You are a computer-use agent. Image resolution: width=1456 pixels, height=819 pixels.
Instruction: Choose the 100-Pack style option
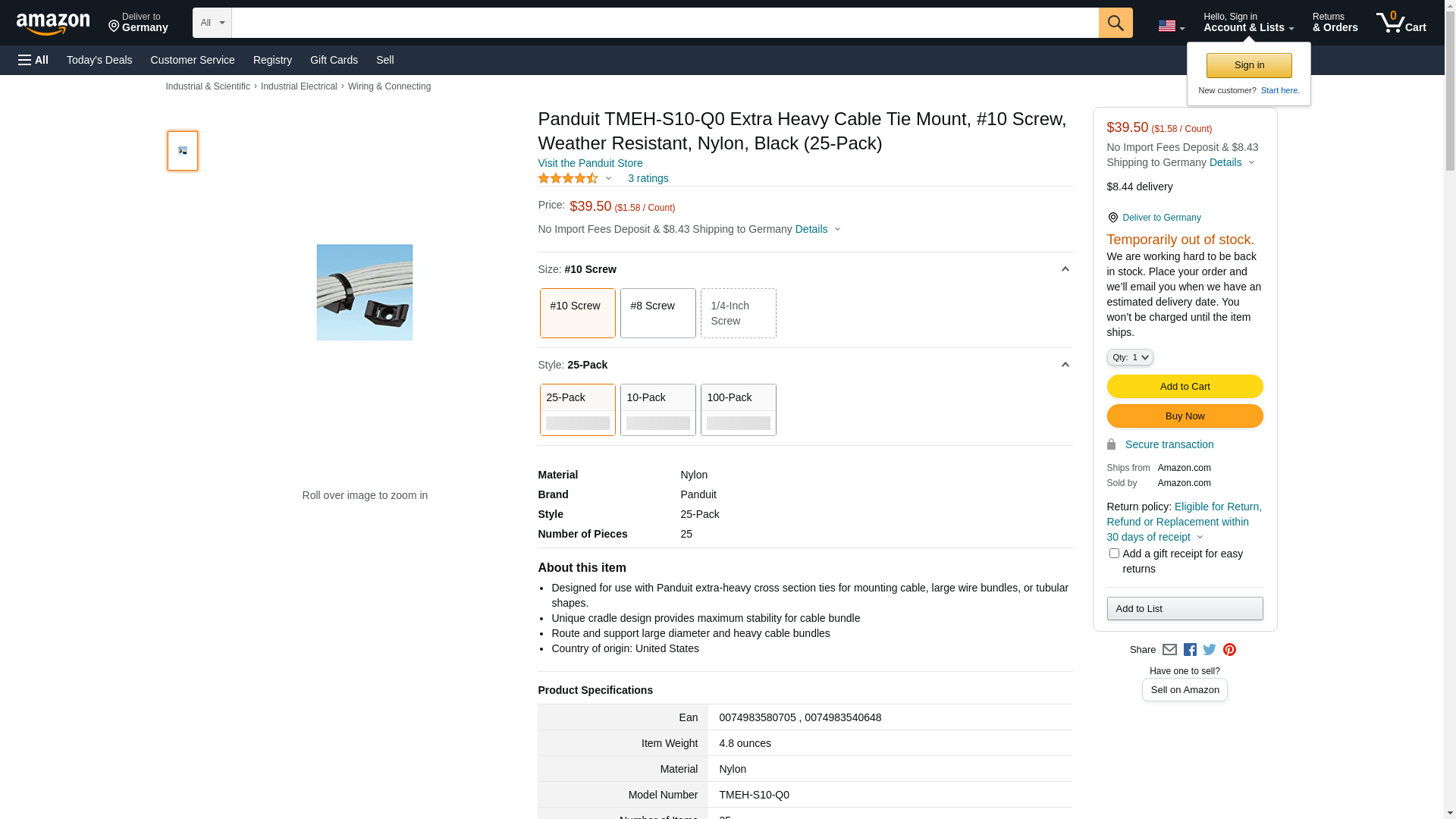(738, 409)
